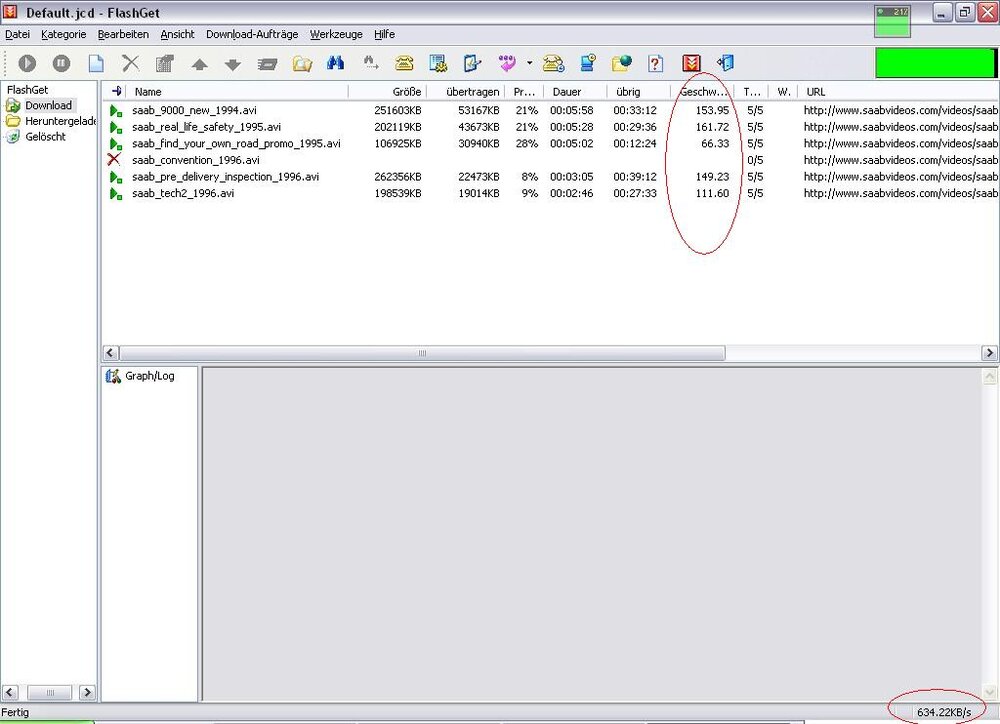
Task: Click the telephone with globe toolbar icon
Action: coord(554,63)
